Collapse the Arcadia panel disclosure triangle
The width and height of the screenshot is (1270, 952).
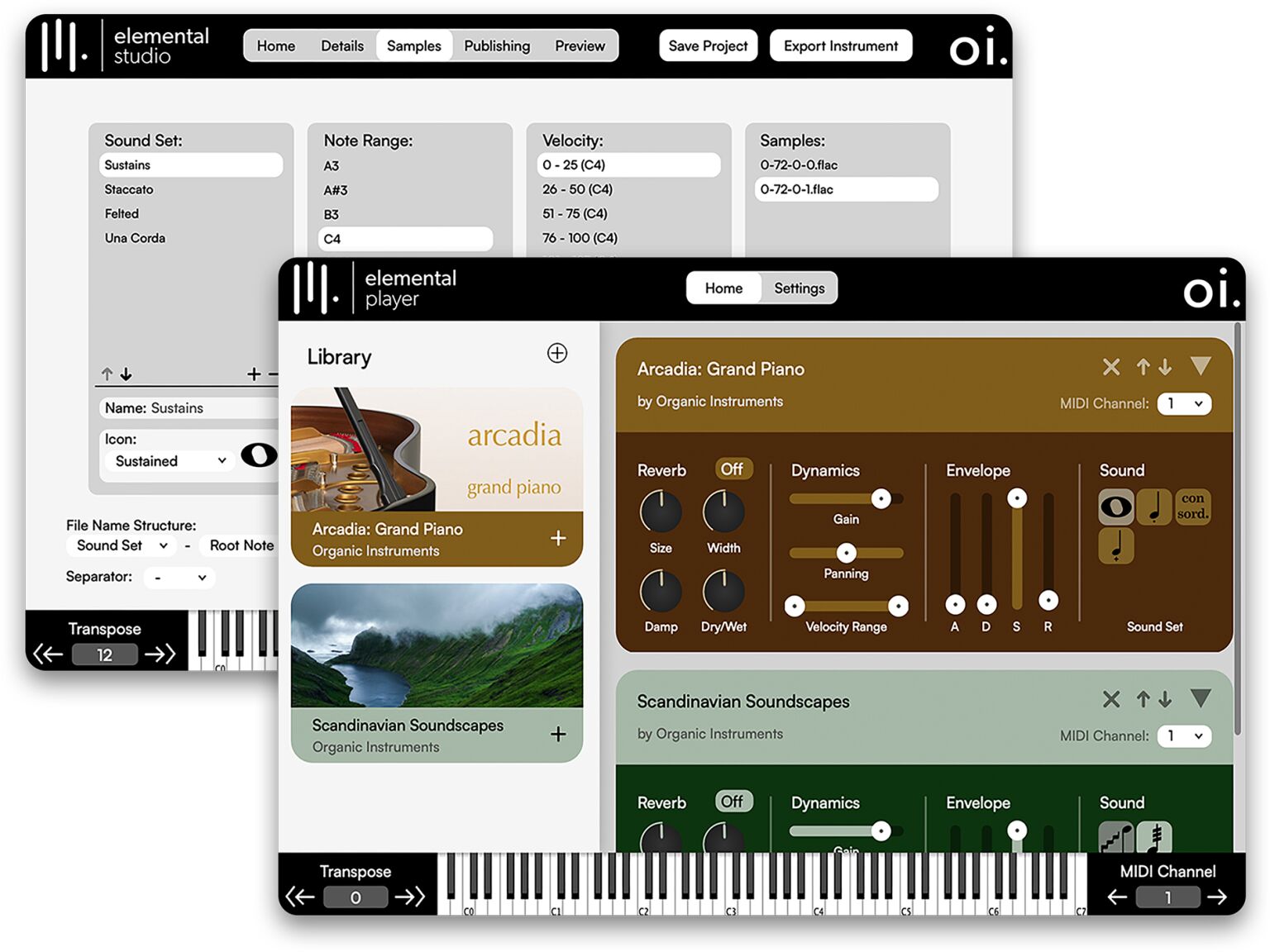1201,366
